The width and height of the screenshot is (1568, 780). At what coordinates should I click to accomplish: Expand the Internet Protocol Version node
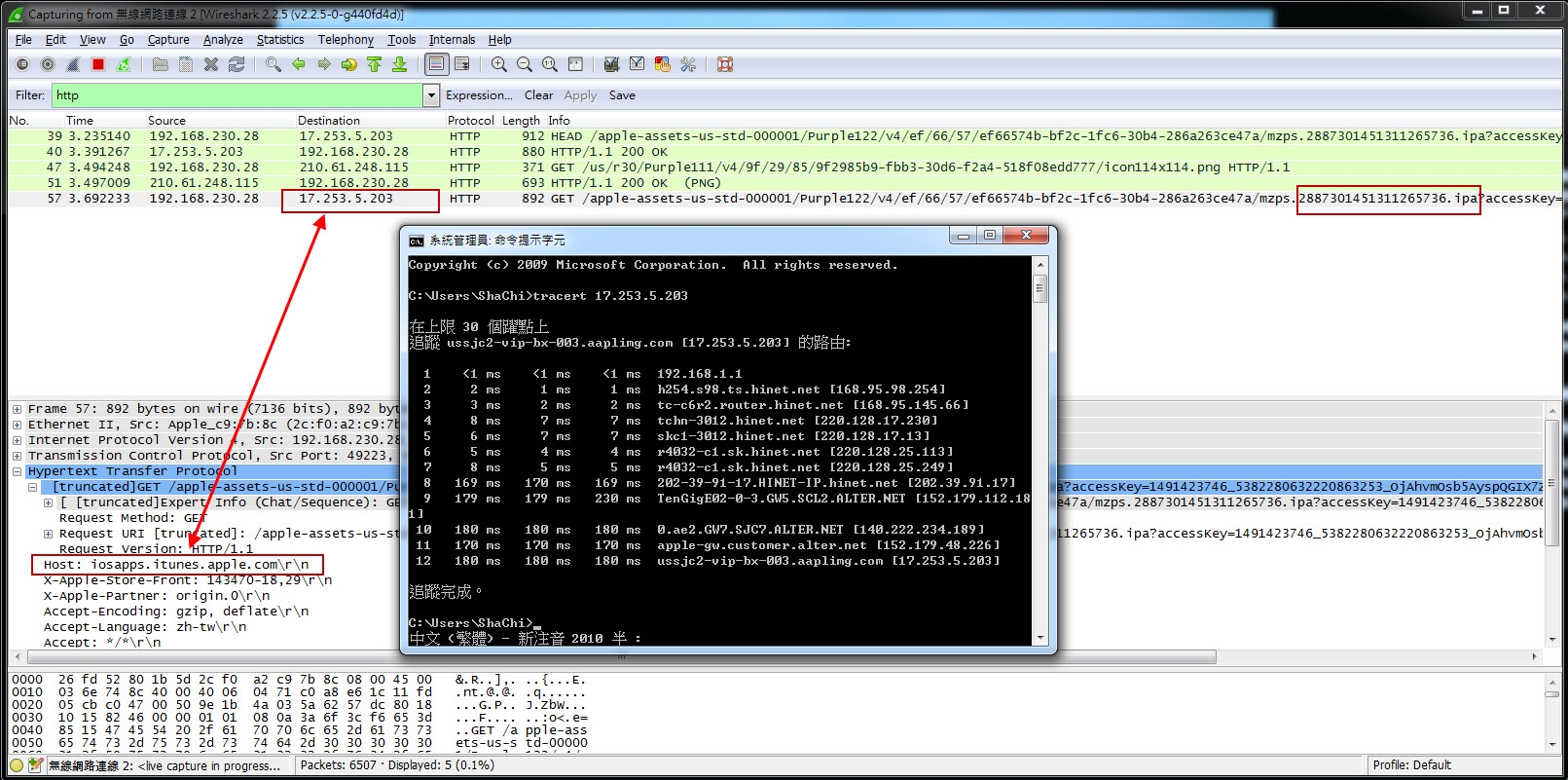pyautogui.click(x=18, y=440)
